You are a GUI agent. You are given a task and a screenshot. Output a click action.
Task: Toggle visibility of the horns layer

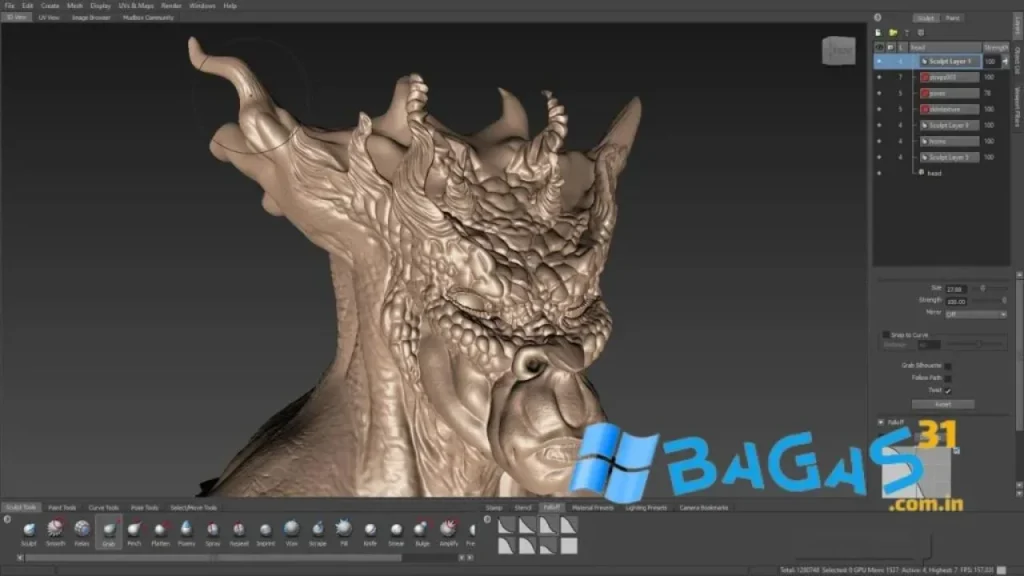(879, 141)
